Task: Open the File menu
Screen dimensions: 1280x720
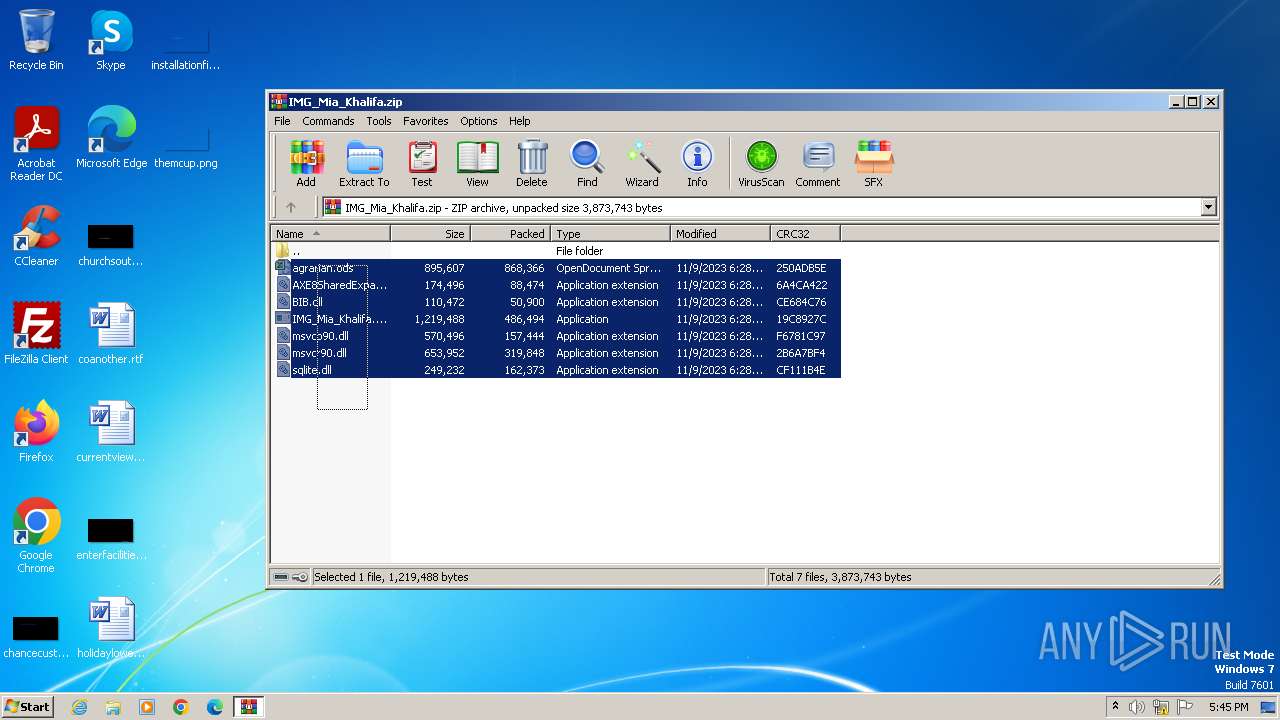Action: coord(283,121)
